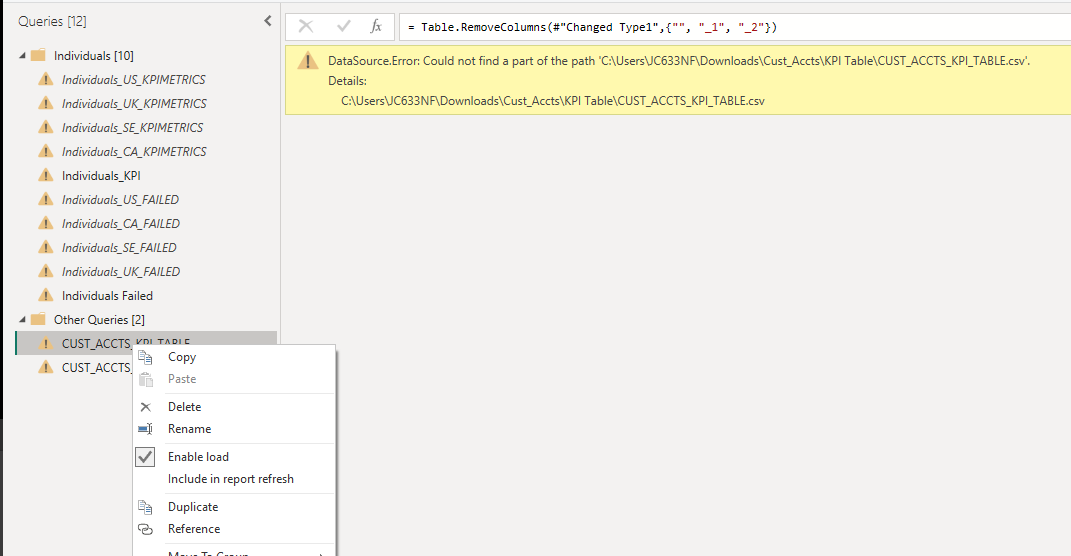This screenshot has width=1071, height=556.
Task: Select the Individuals_SE_KPIMETRICS query
Action: pos(133,128)
